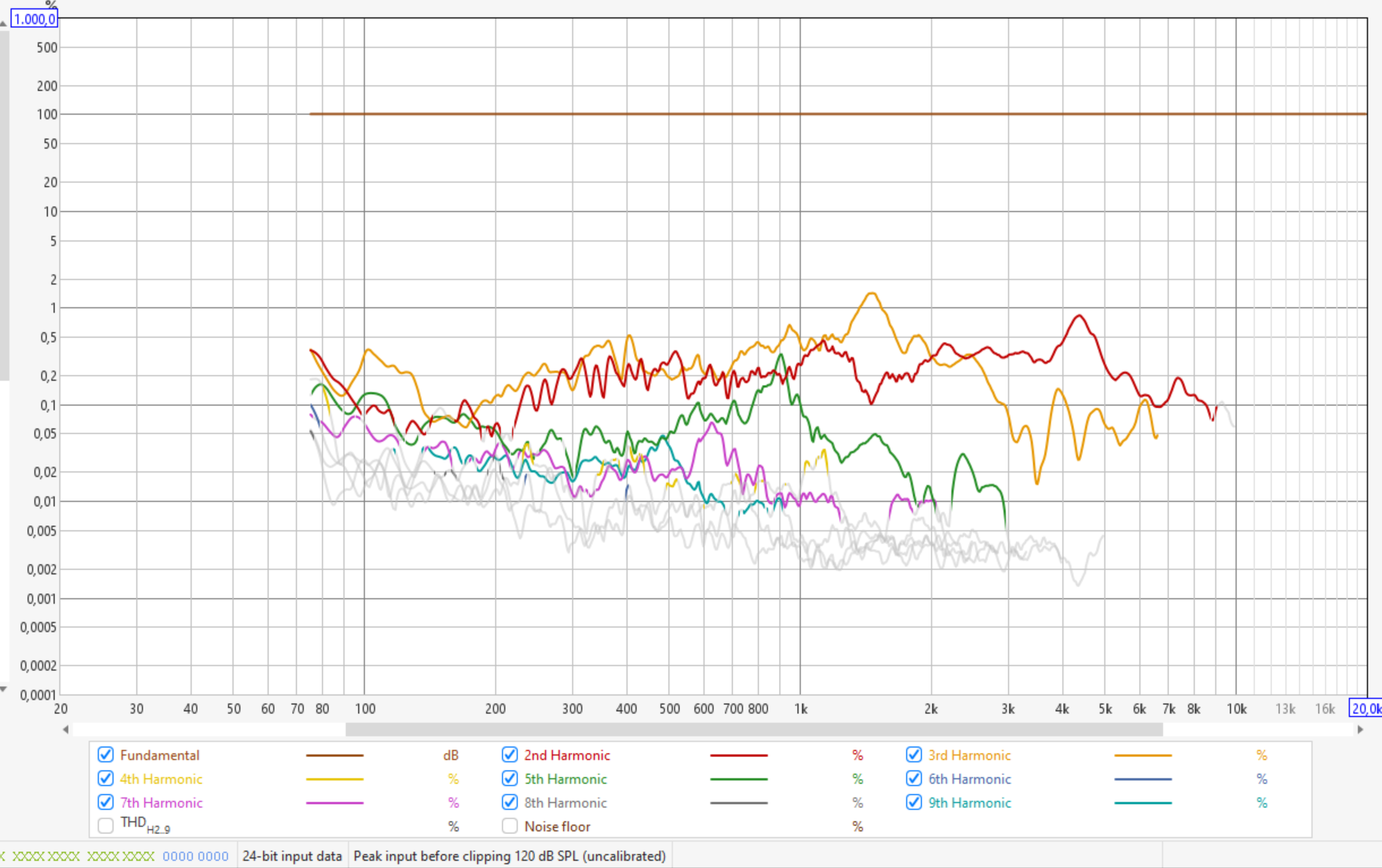The image size is (1382, 868).
Task: Click the left arrow of horizontal scrollbar
Action: pos(66,729)
